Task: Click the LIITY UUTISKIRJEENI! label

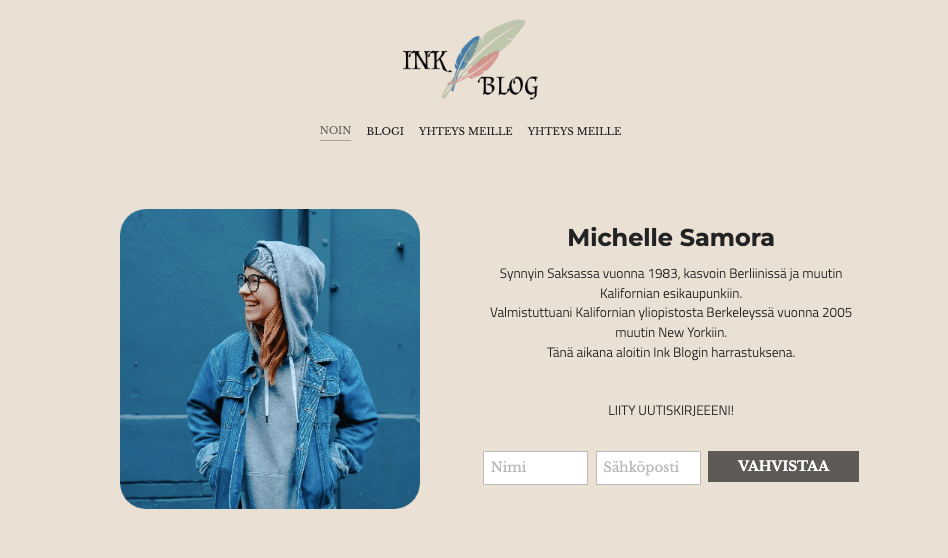Action: click(x=670, y=410)
